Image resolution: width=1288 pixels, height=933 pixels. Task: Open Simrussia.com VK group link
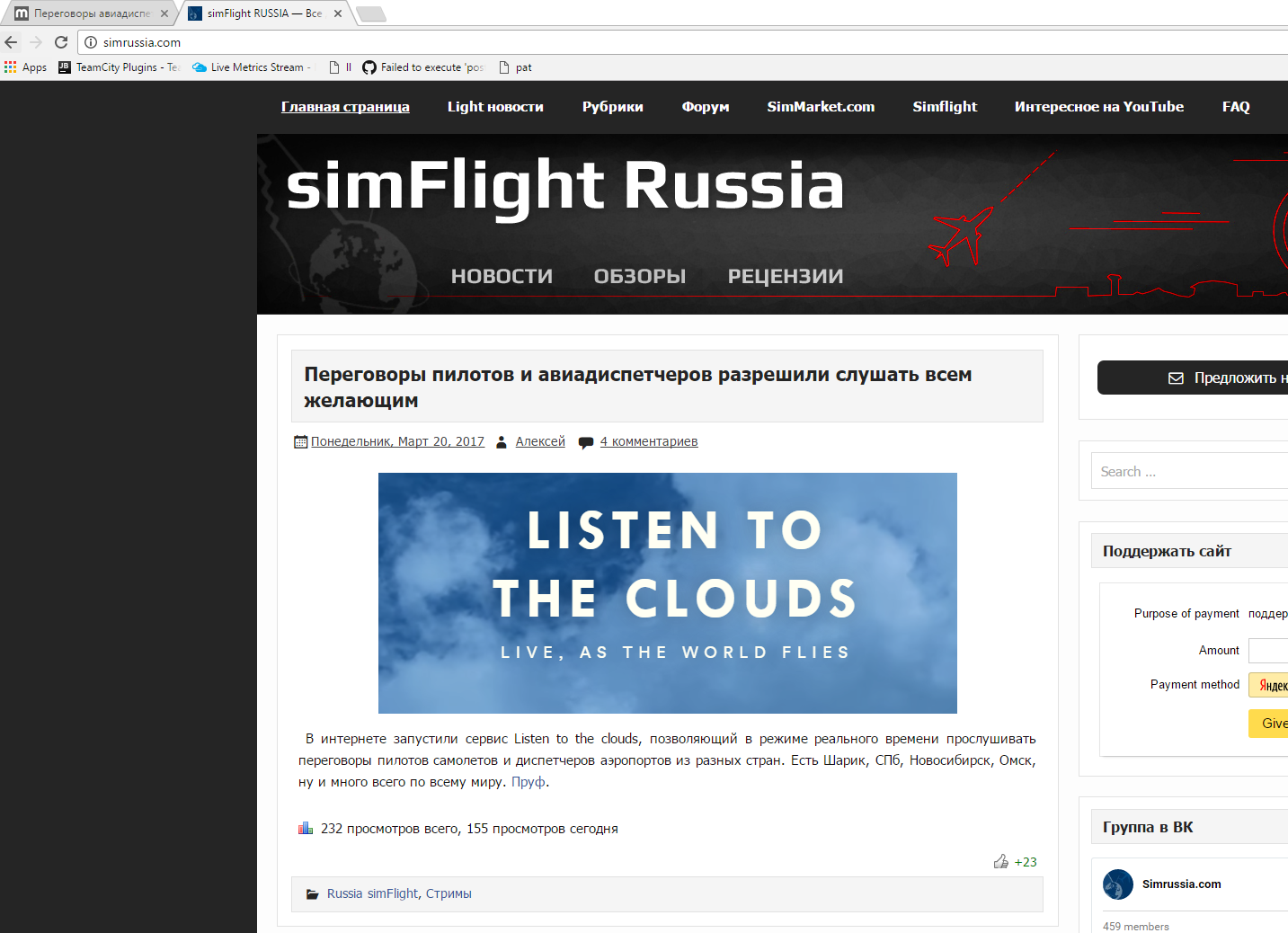pos(1181,884)
